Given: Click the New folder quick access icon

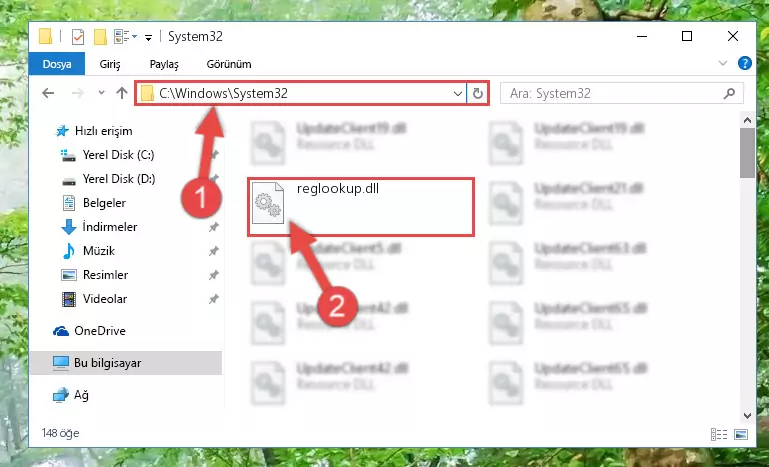Looking at the screenshot, I should click(x=100, y=37).
